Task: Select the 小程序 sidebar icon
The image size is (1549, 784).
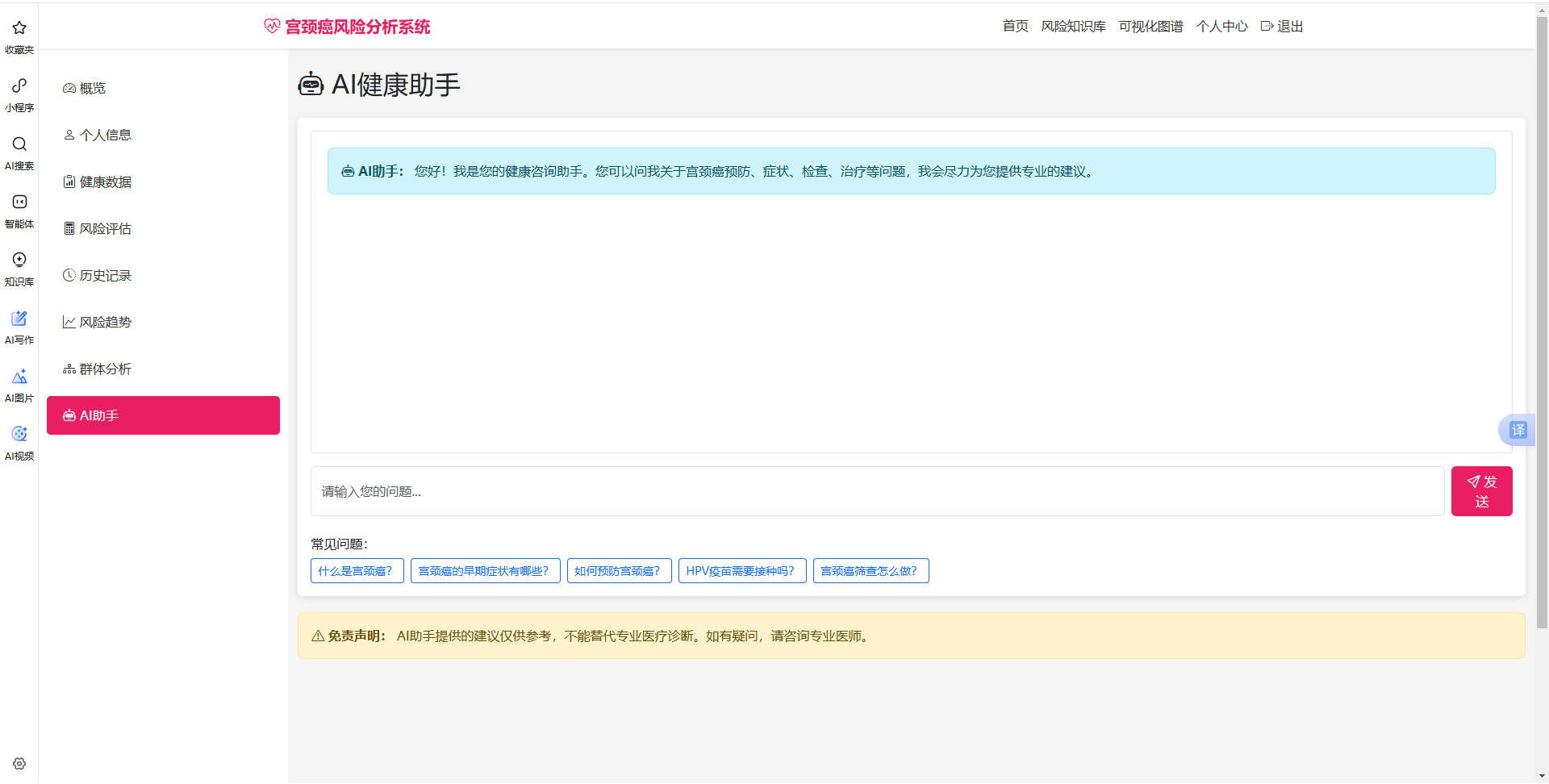Action: point(19,93)
